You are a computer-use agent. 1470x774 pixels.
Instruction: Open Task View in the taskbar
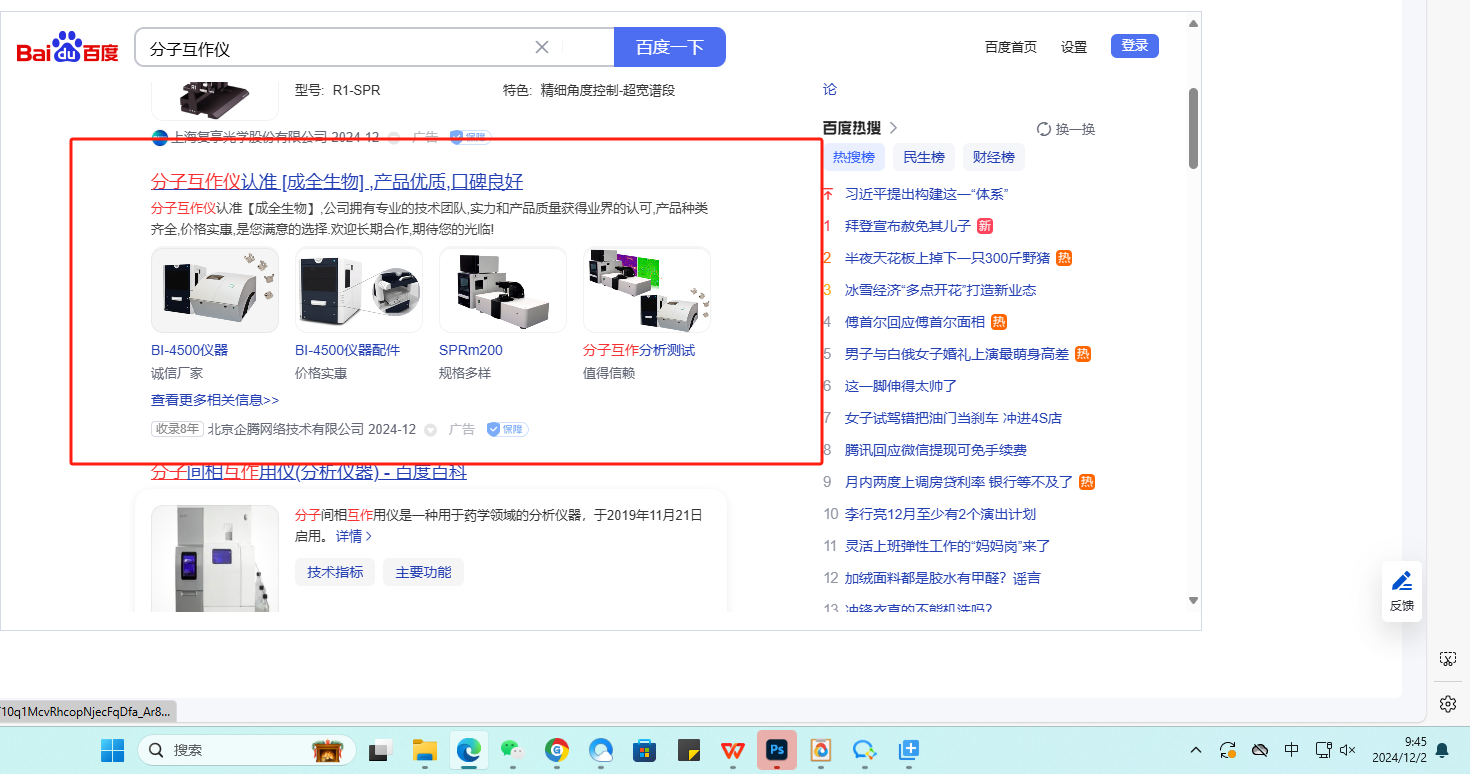(381, 750)
